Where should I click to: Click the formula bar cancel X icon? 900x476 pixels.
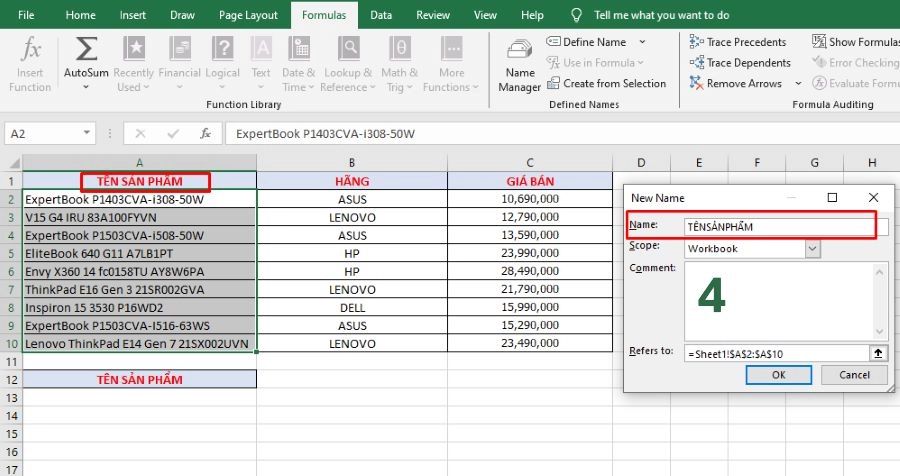coord(140,134)
